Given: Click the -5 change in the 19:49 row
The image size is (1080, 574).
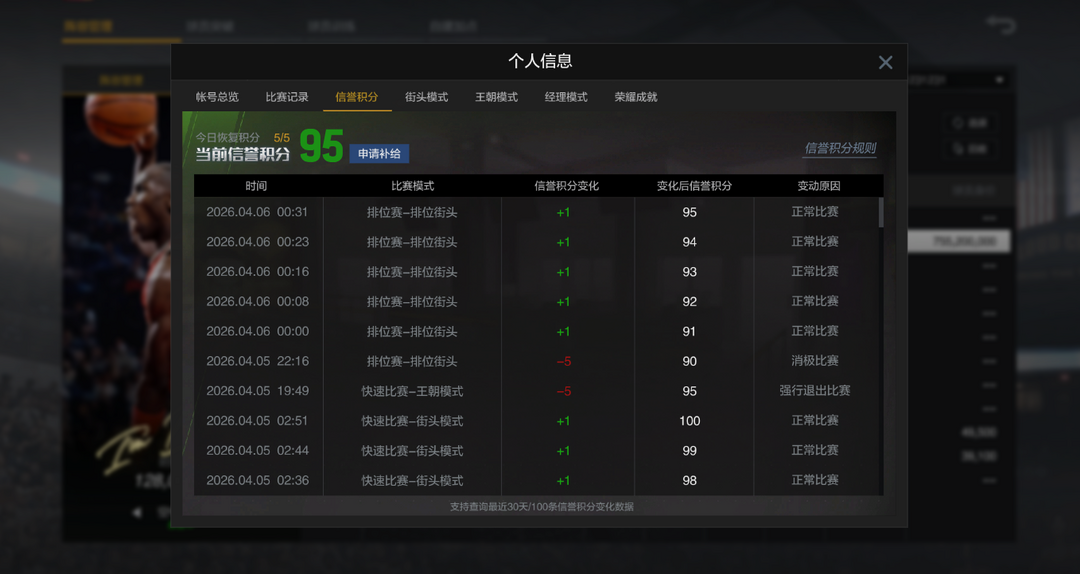Looking at the screenshot, I should (x=563, y=391).
